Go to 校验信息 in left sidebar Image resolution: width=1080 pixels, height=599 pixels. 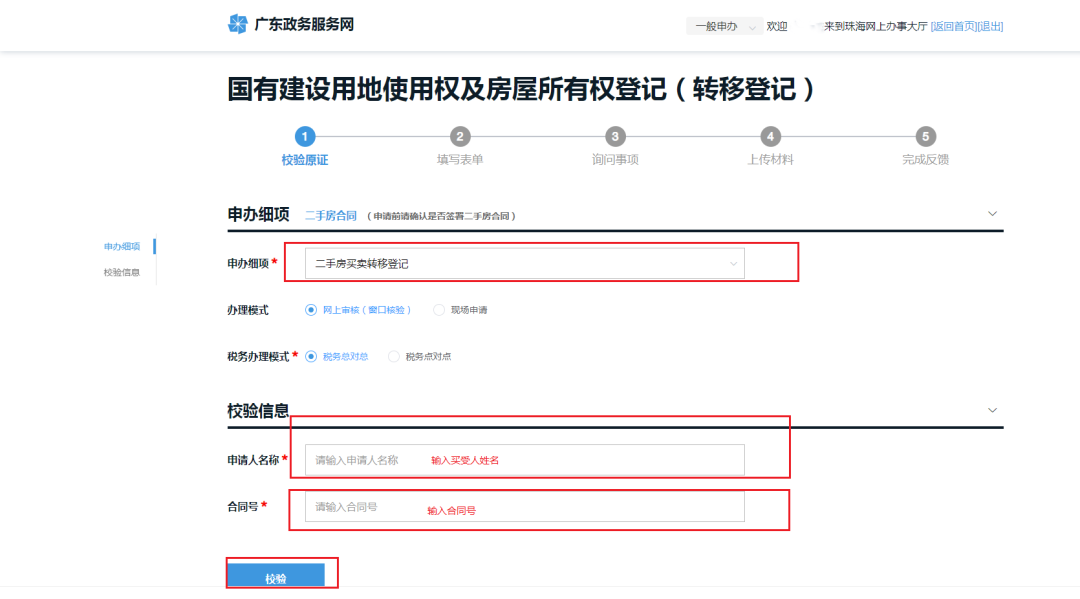(x=122, y=272)
